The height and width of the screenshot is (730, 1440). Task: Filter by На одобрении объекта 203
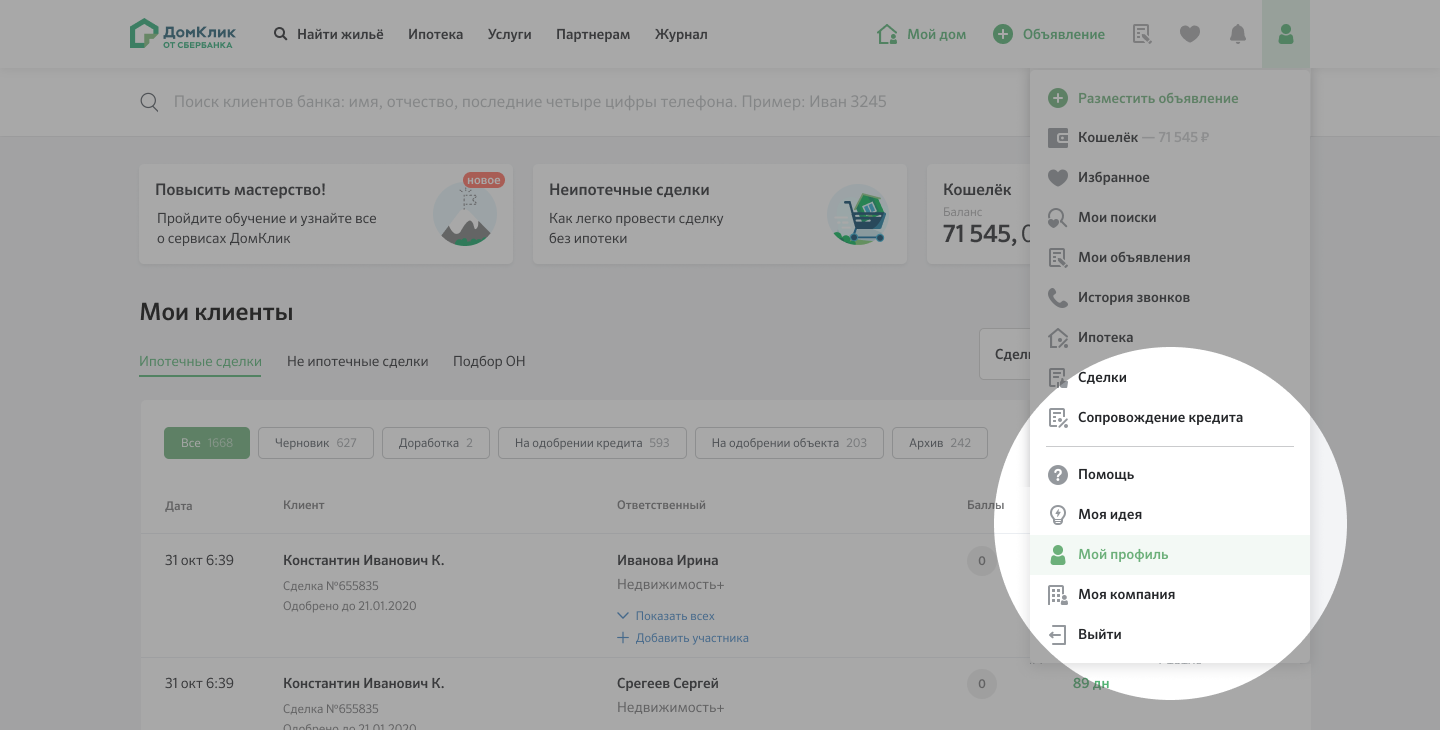click(x=789, y=443)
